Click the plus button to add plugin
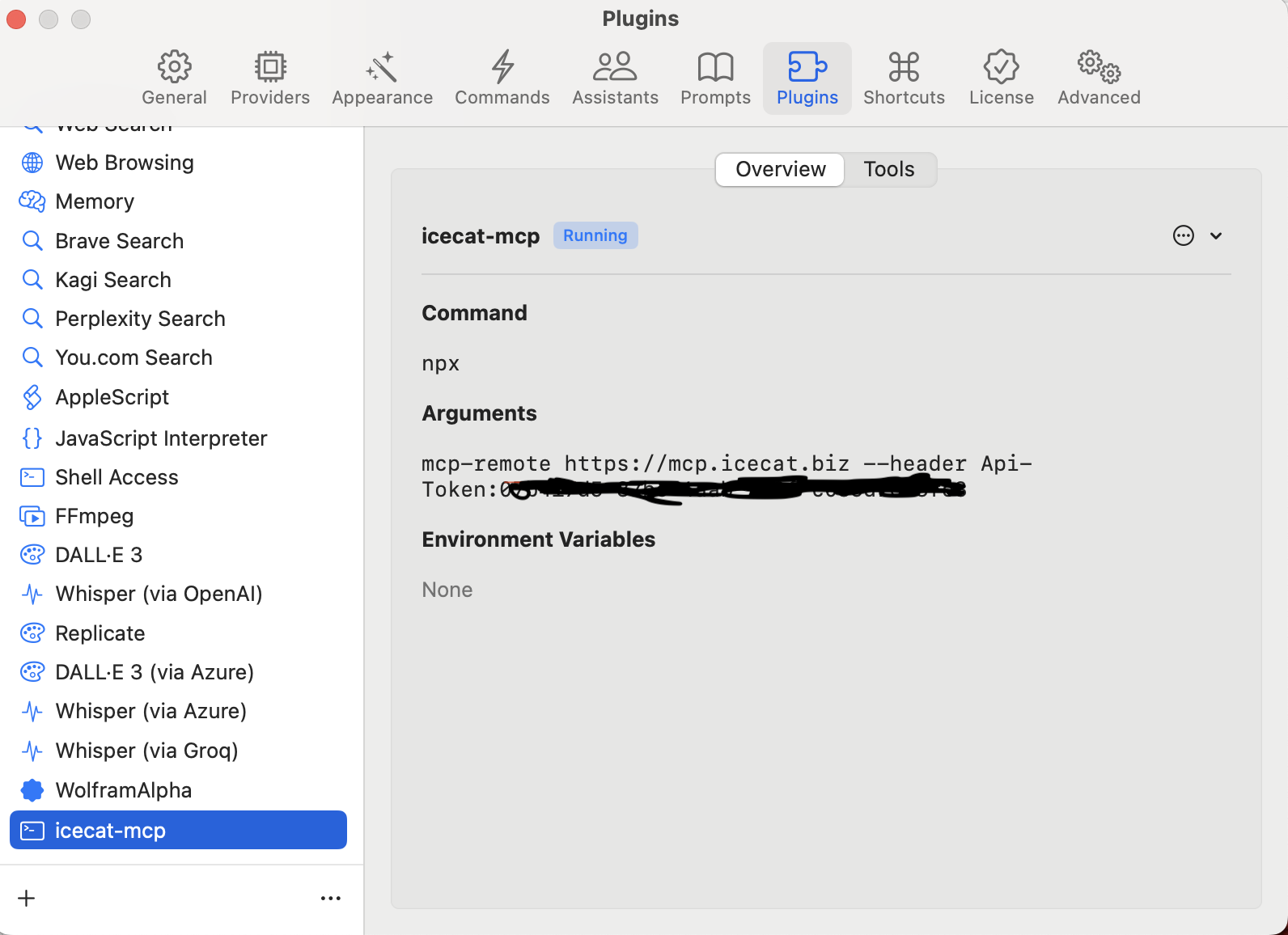The height and width of the screenshot is (935, 1288). [27, 898]
